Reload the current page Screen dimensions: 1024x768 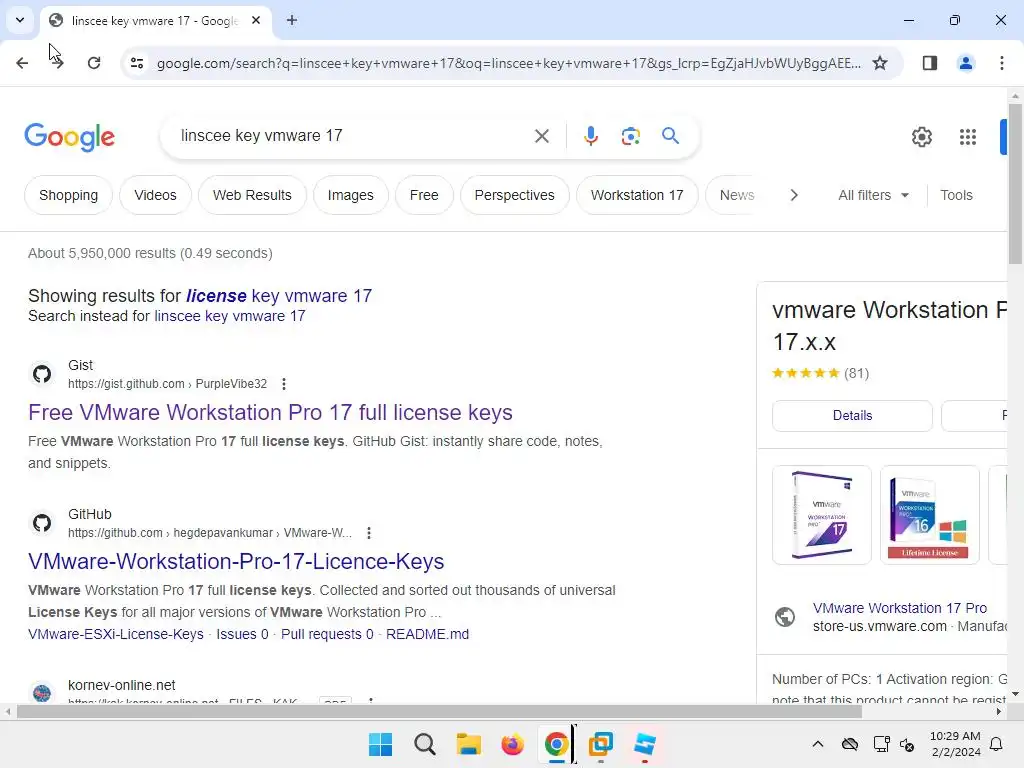94,63
